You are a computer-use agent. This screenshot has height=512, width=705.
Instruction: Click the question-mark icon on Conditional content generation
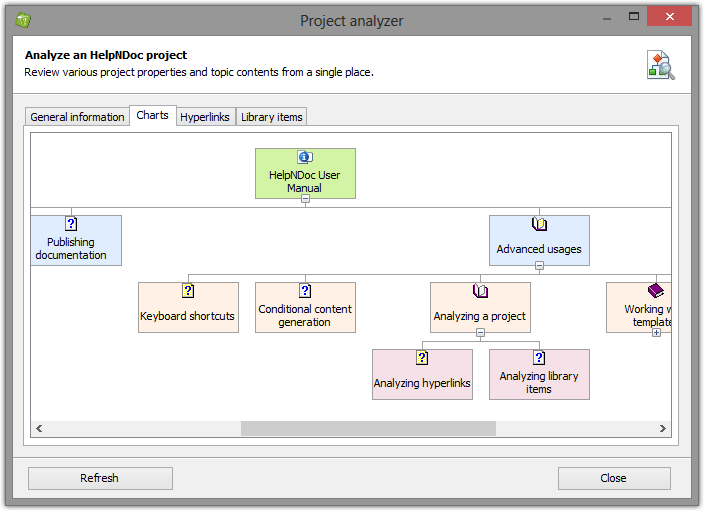pos(305,290)
